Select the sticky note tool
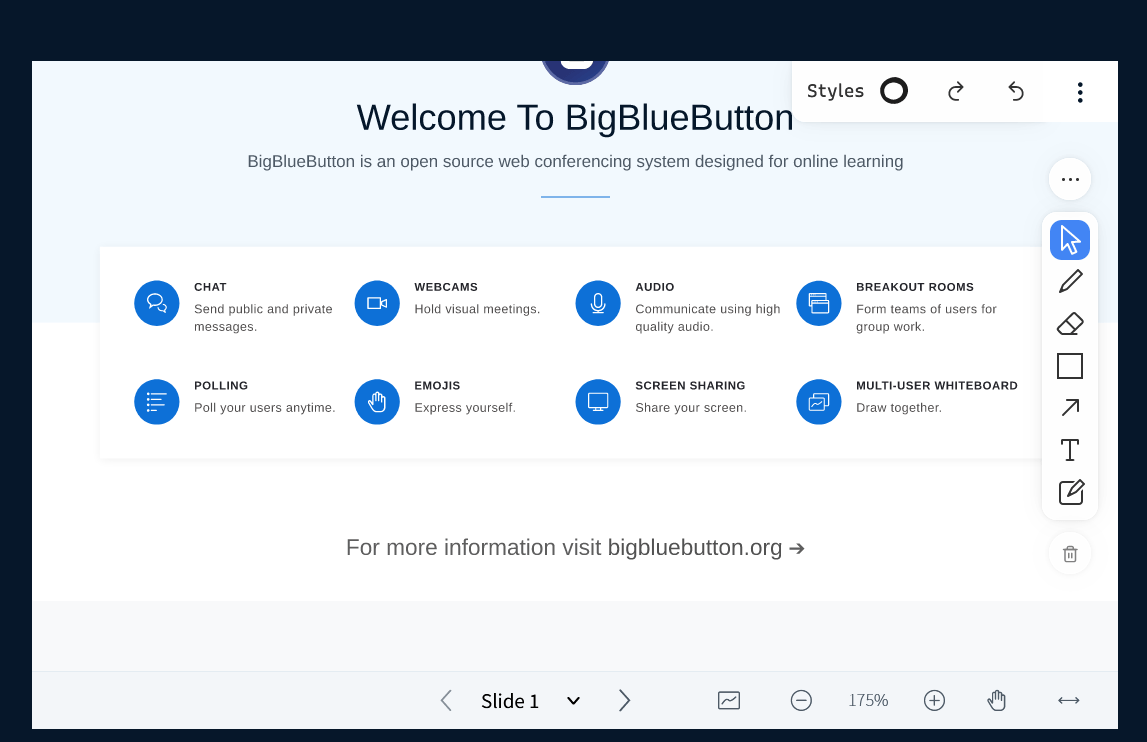Image resolution: width=1147 pixels, height=742 pixels. click(x=1069, y=492)
